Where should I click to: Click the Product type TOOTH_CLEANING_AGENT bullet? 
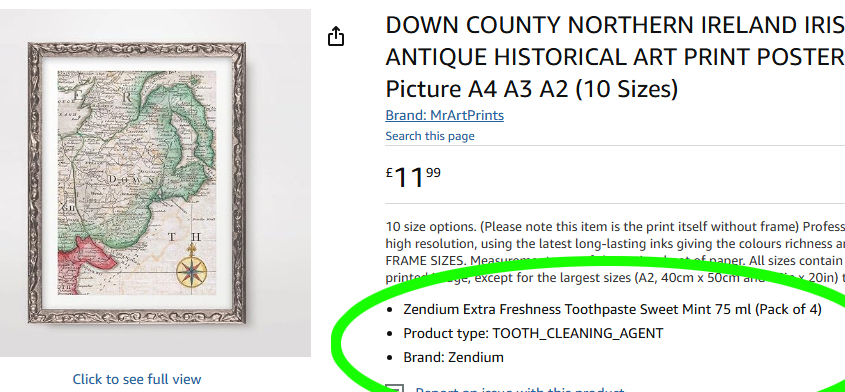533,333
